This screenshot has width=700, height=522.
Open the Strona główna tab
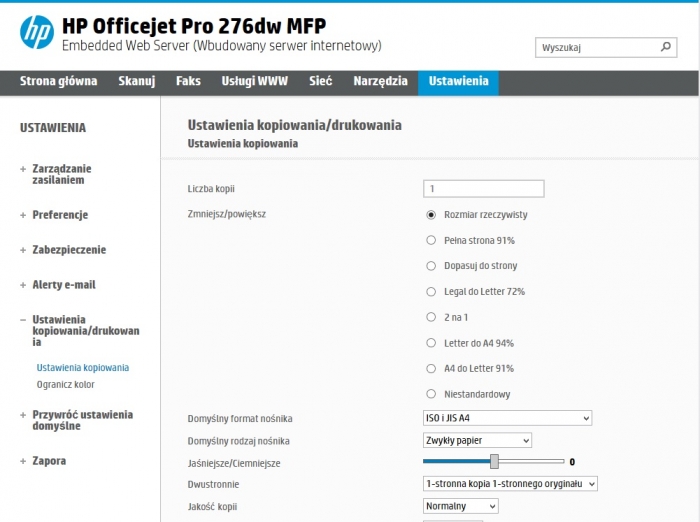[58, 81]
